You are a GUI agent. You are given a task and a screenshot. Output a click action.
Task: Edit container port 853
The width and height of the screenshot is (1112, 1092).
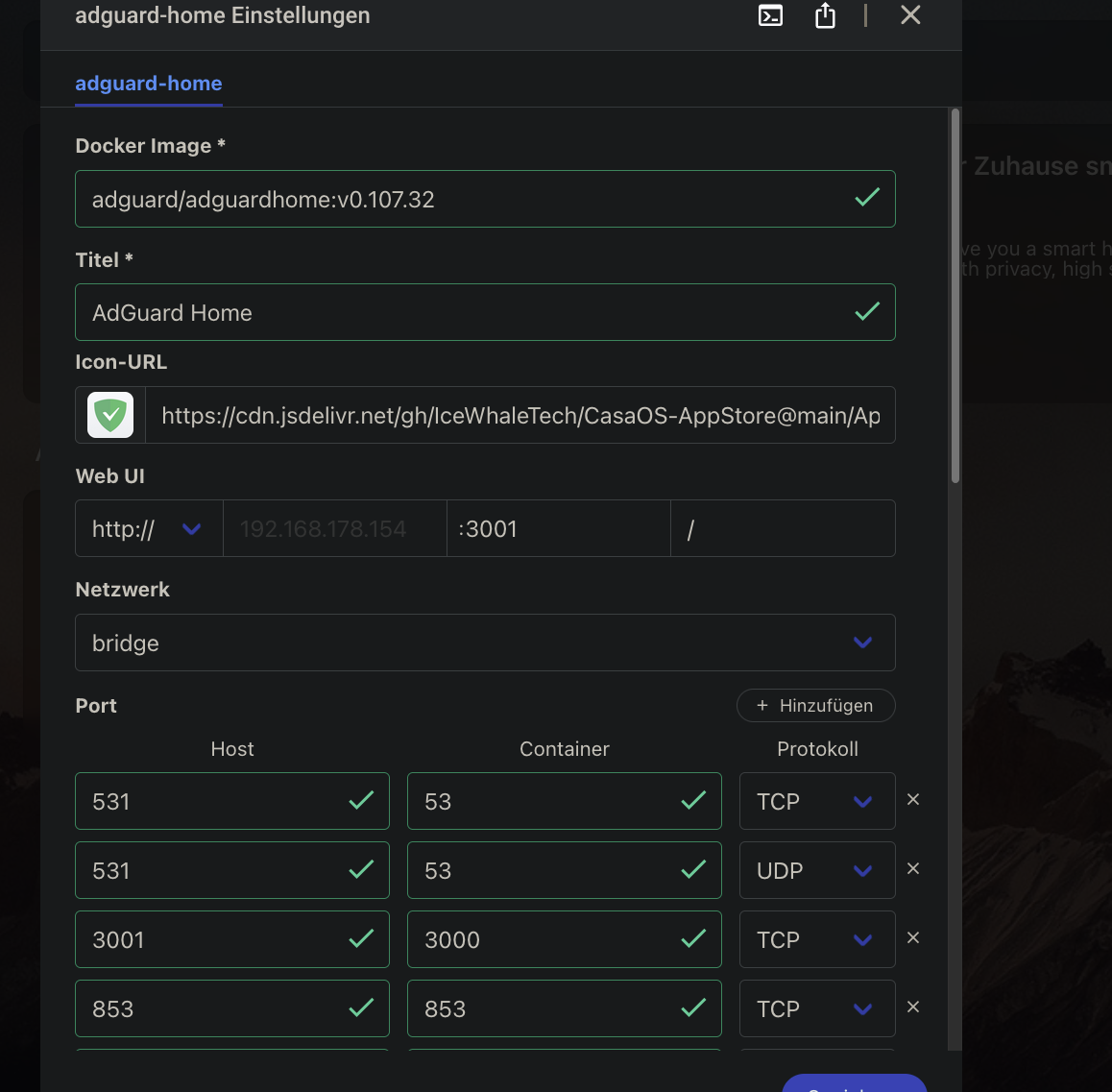565,1008
